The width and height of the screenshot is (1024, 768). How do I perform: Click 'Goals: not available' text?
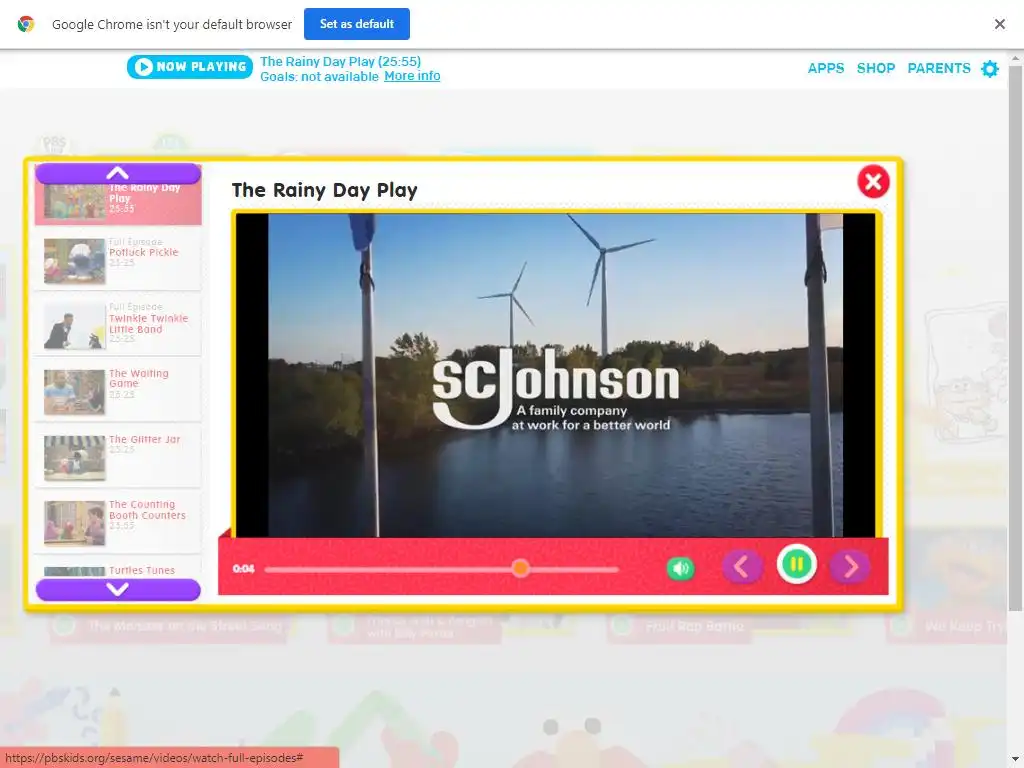319,76
